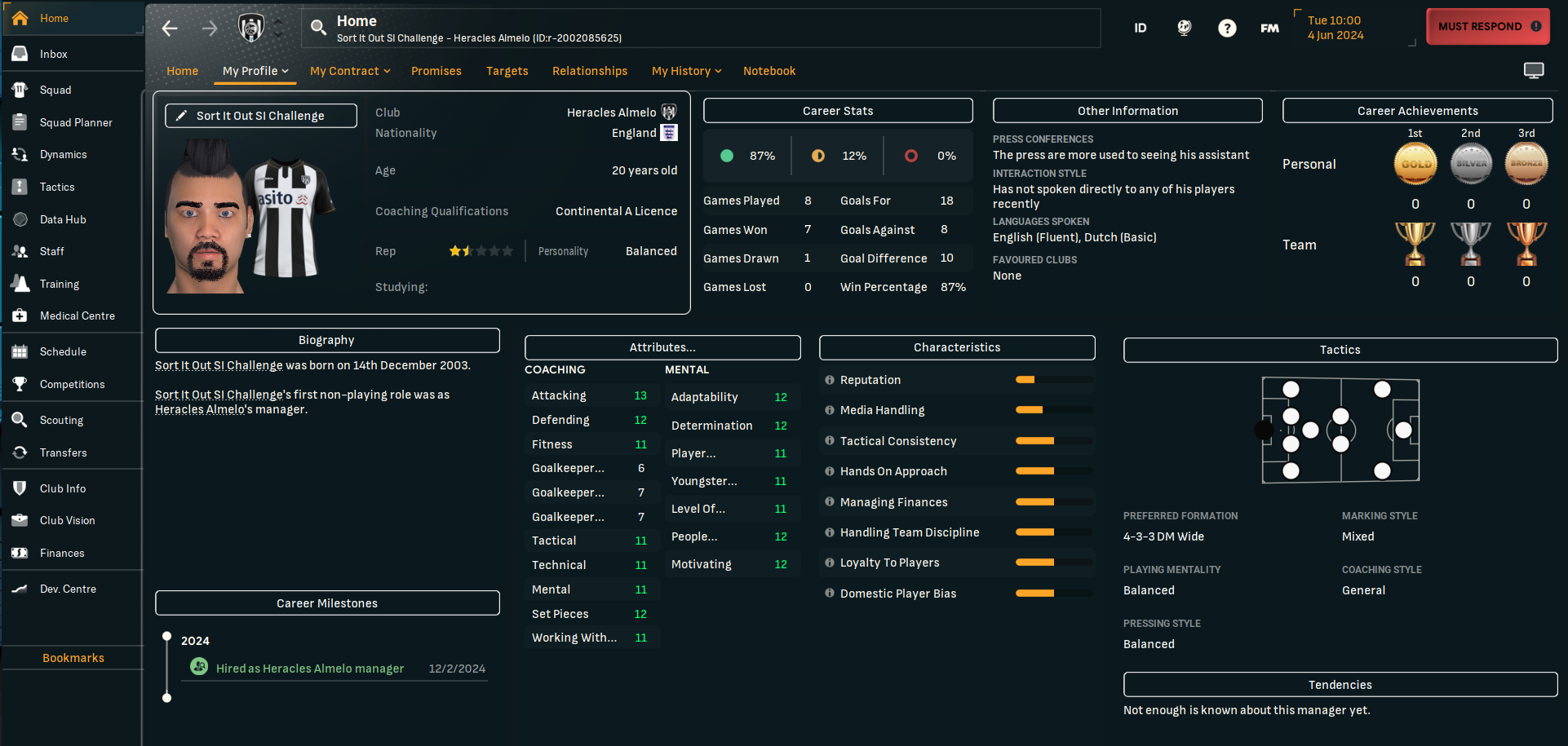The image size is (1568, 746).
Task: Click the search magnifier icon
Action: tap(319, 29)
